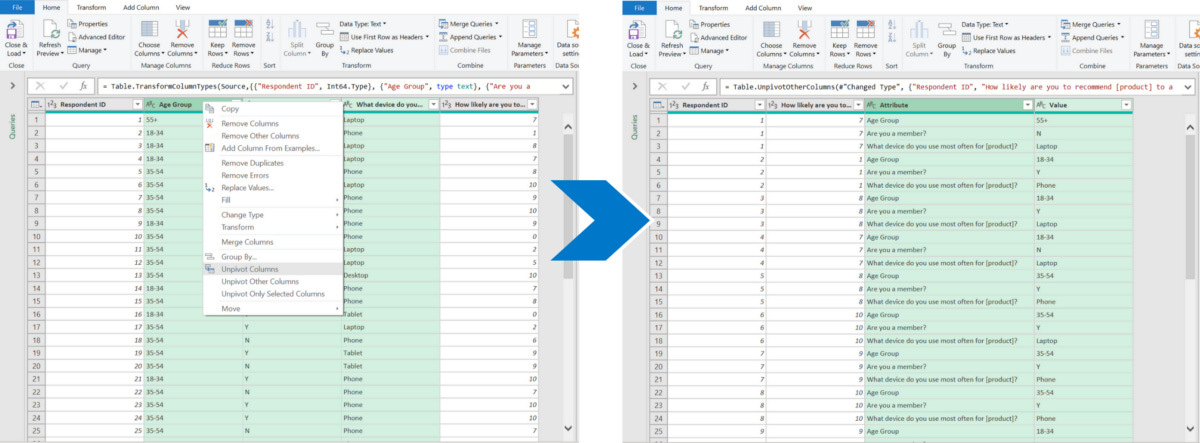Image resolution: width=1200 pixels, height=443 pixels.
Task: Switch to Transform tab in left window
Action: point(91,7)
